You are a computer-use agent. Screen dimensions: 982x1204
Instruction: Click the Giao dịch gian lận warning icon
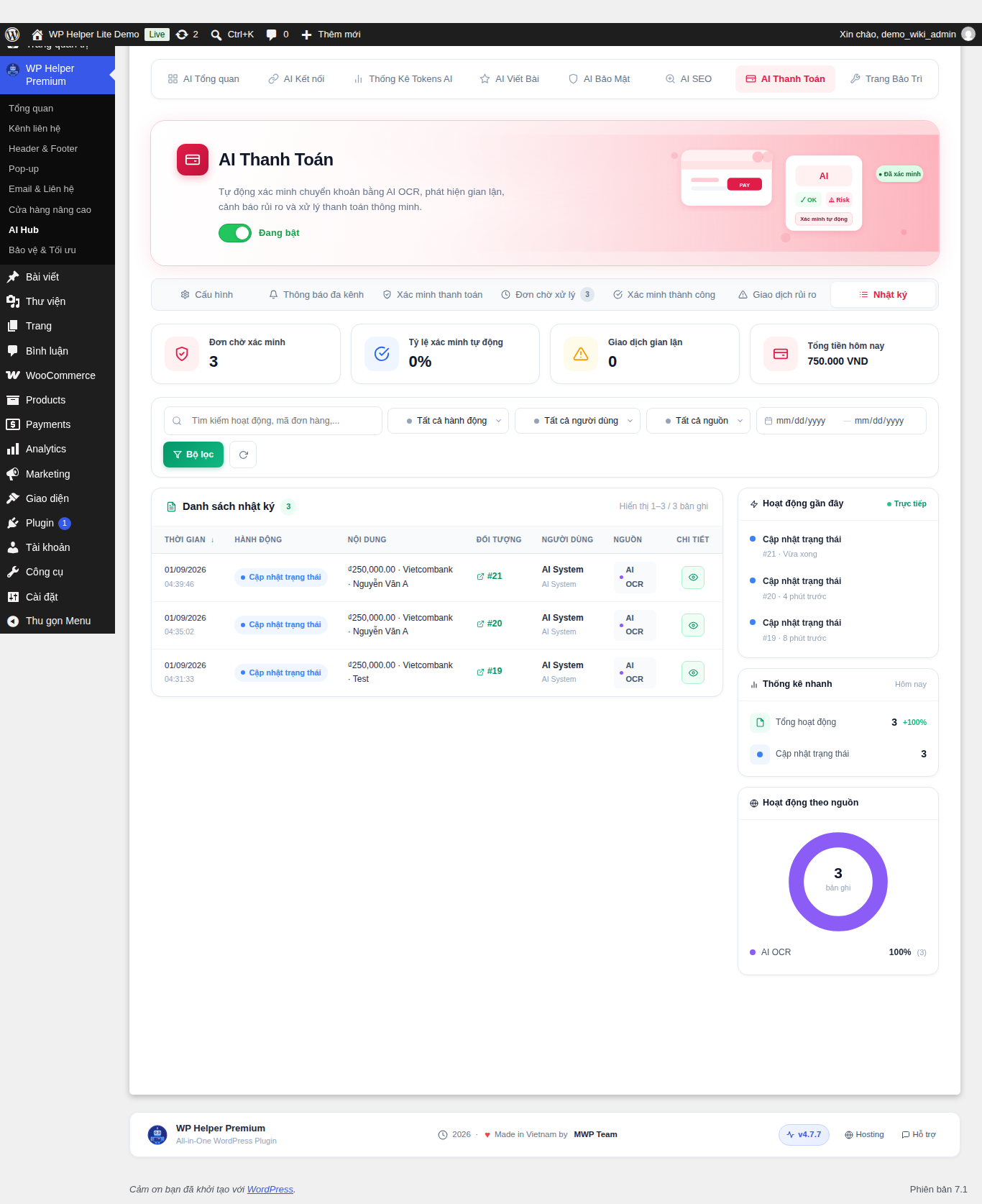tap(581, 354)
